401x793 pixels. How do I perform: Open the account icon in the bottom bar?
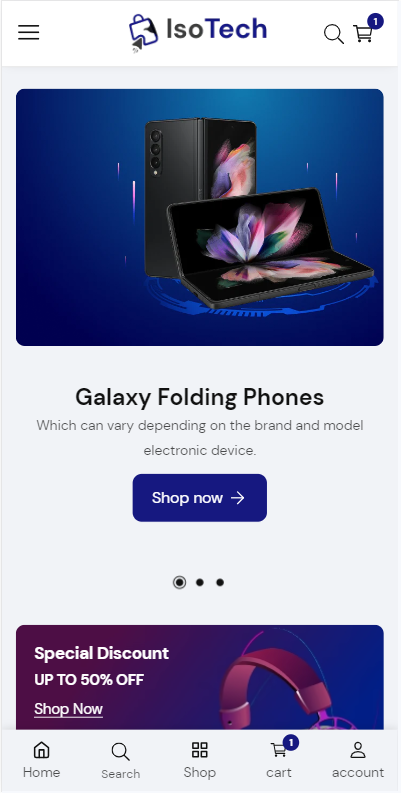pyautogui.click(x=358, y=750)
